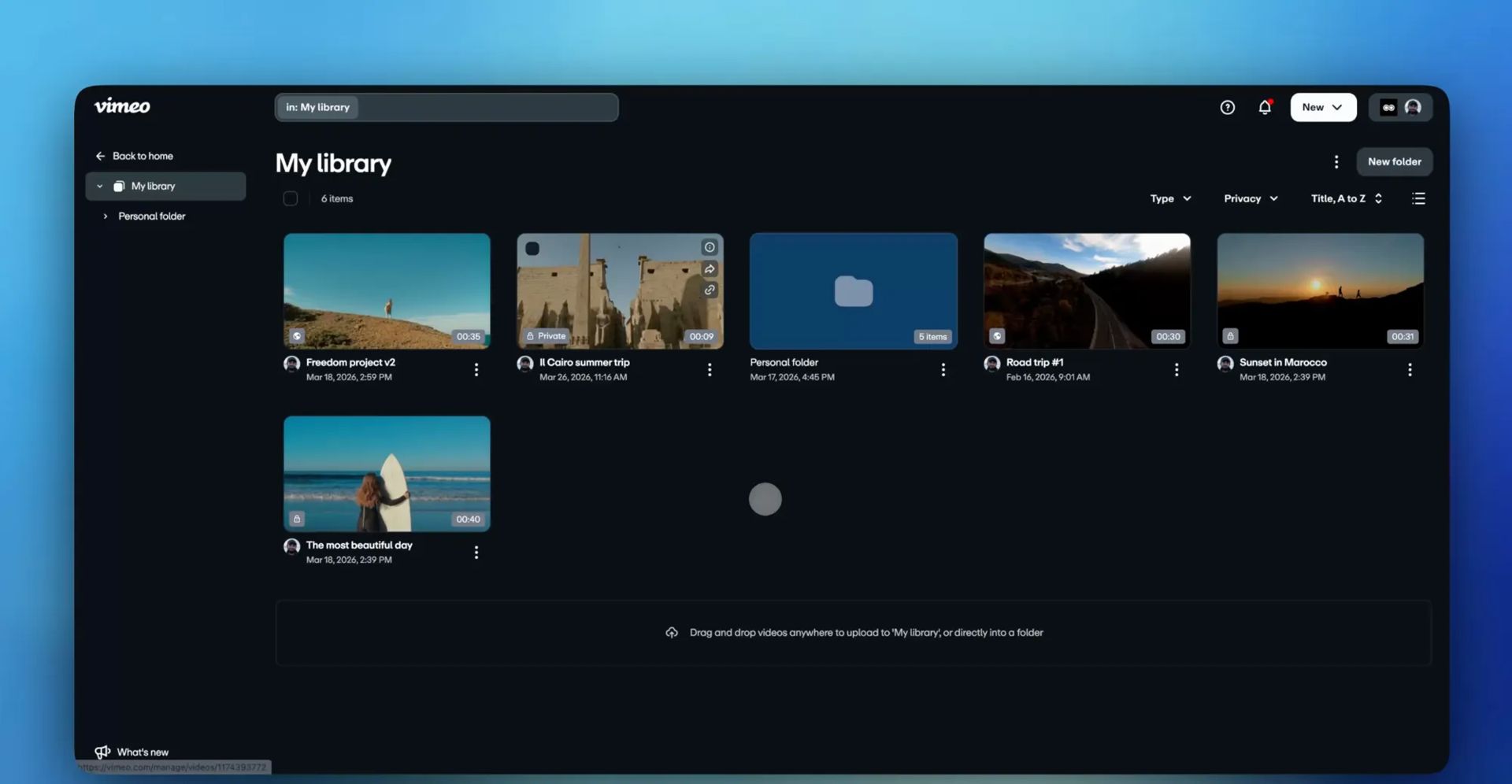Viewport: 1512px width, 784px height.
Task: Tick the select all items checkbox
Action: coord(291,199)
